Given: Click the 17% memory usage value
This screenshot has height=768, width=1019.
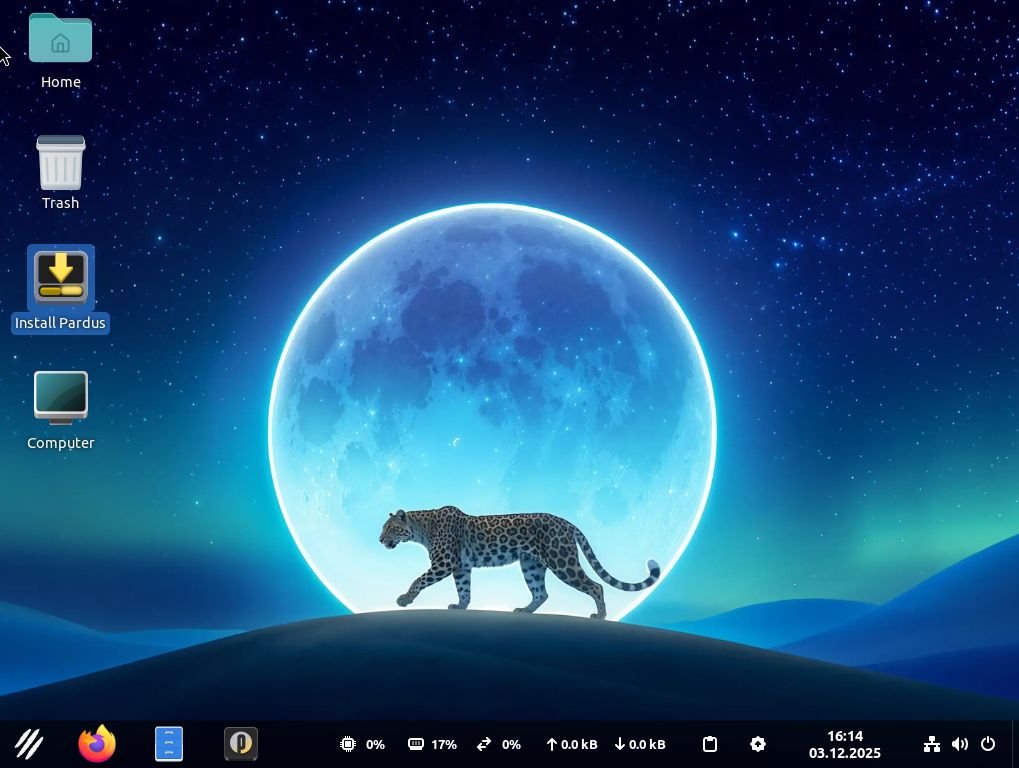Looking at the screenshot, I should (444, 745).
